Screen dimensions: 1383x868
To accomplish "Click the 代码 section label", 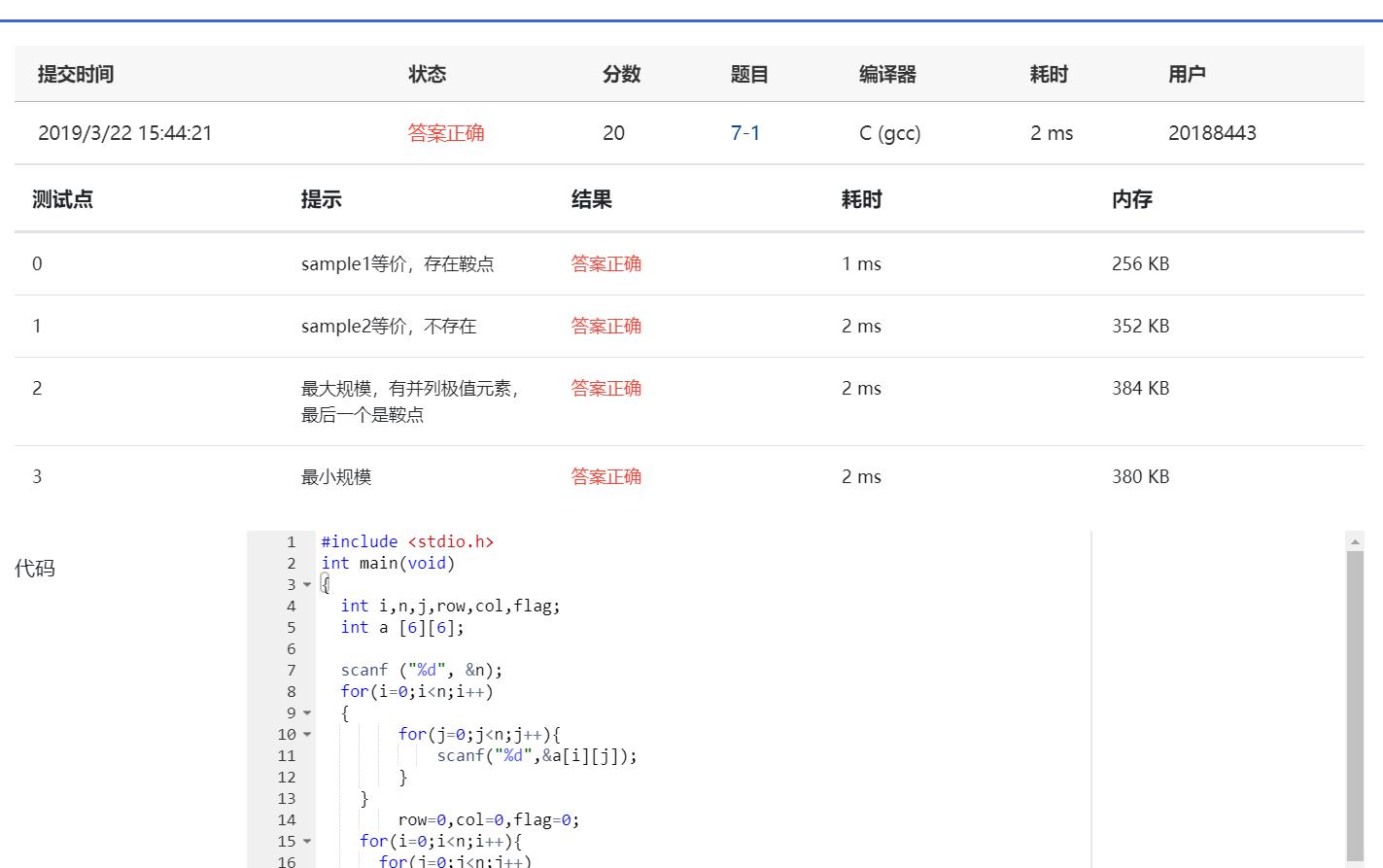I will [35, 568].
